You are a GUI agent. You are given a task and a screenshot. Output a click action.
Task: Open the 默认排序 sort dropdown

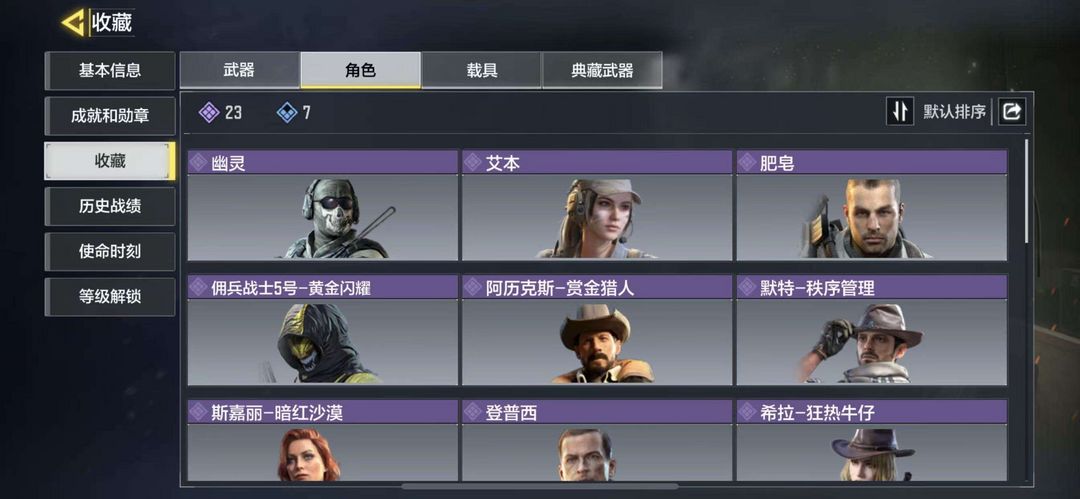point(955,112)
